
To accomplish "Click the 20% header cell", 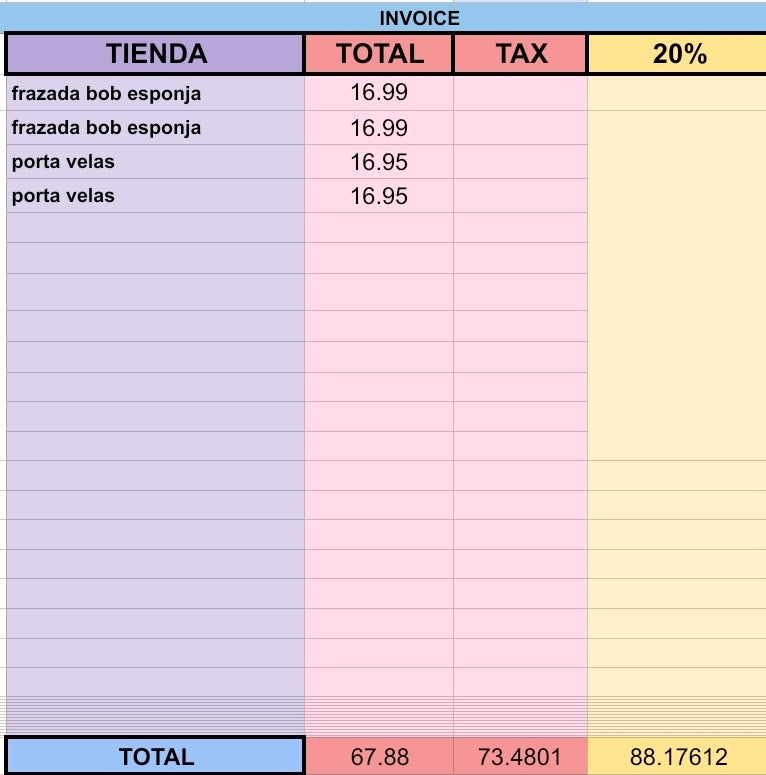I will tap(678, 53).
